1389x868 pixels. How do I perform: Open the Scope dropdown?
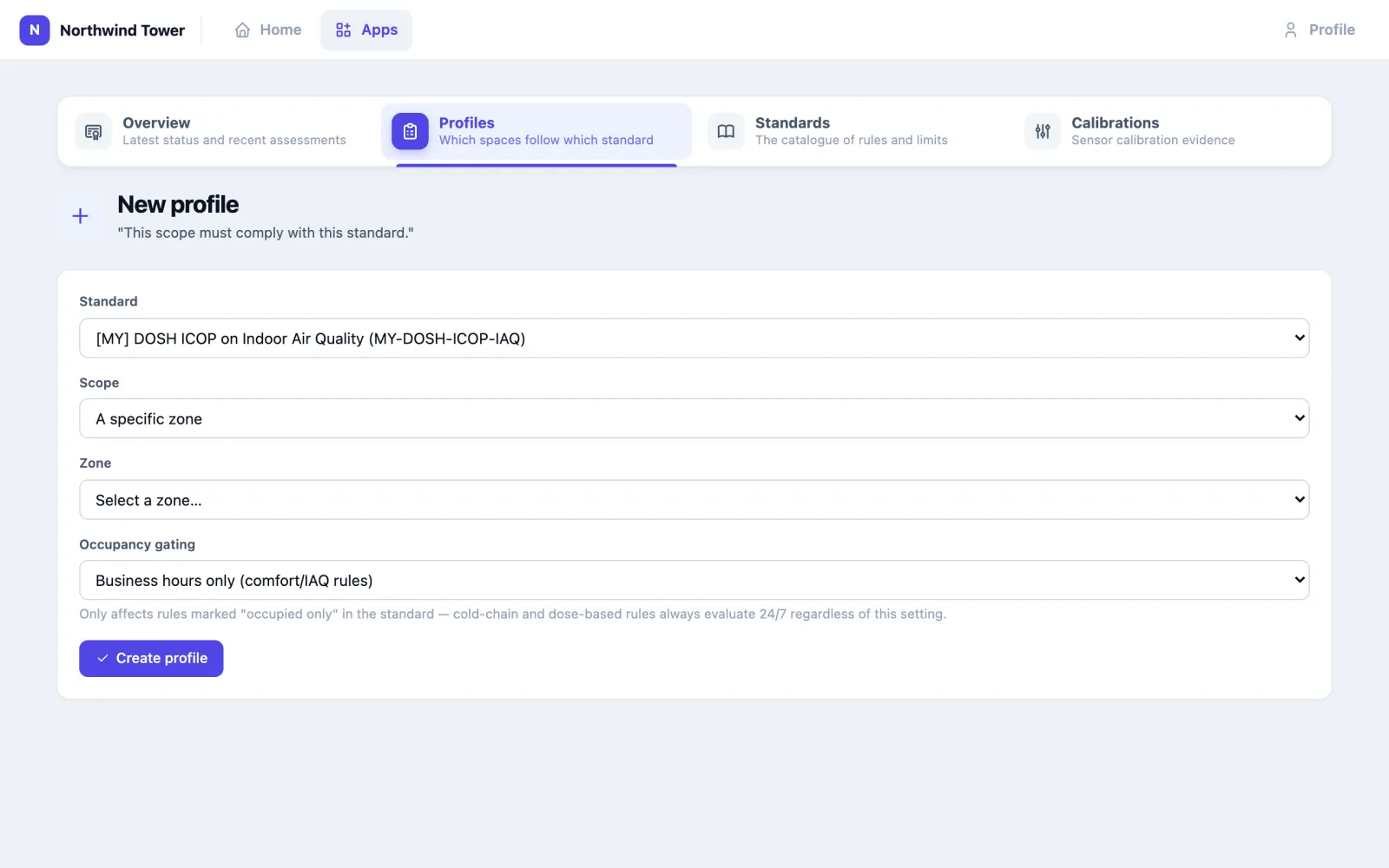(x=694, y=418)
